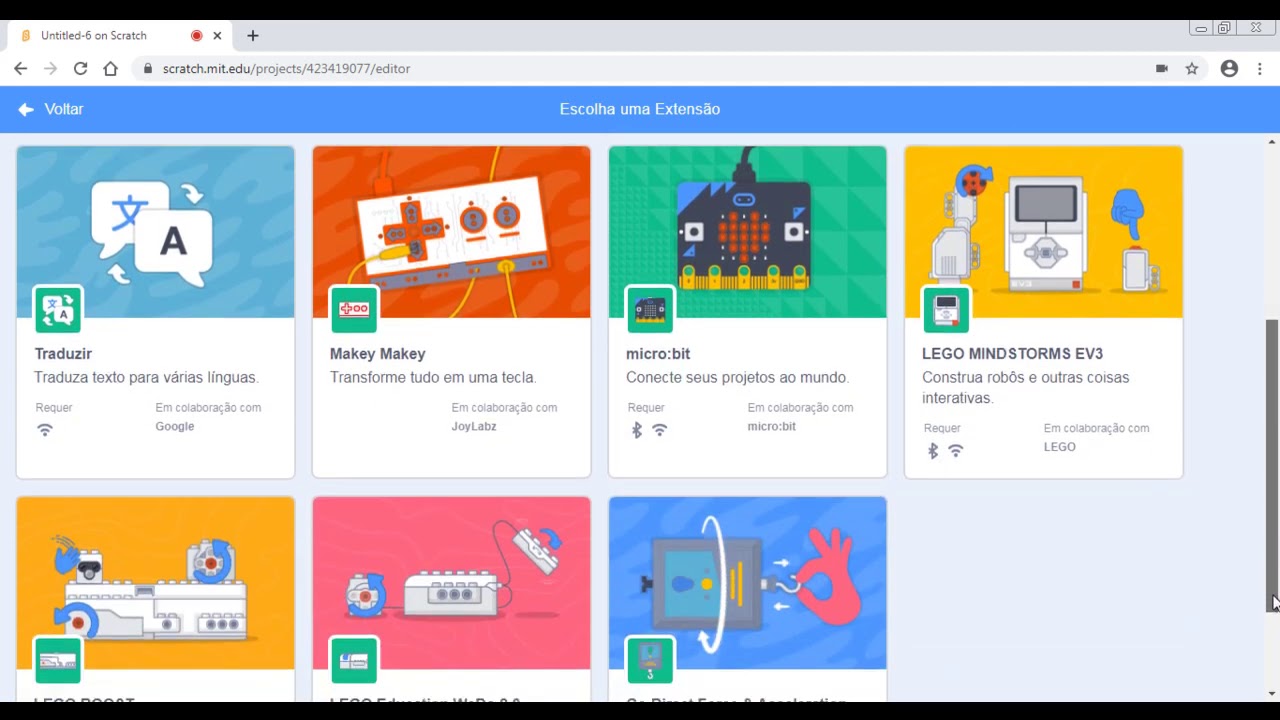This screenshot has width=1280, height=720.
Task: Open the LEGO WeDo pink illustration
Action: point(452,583)
